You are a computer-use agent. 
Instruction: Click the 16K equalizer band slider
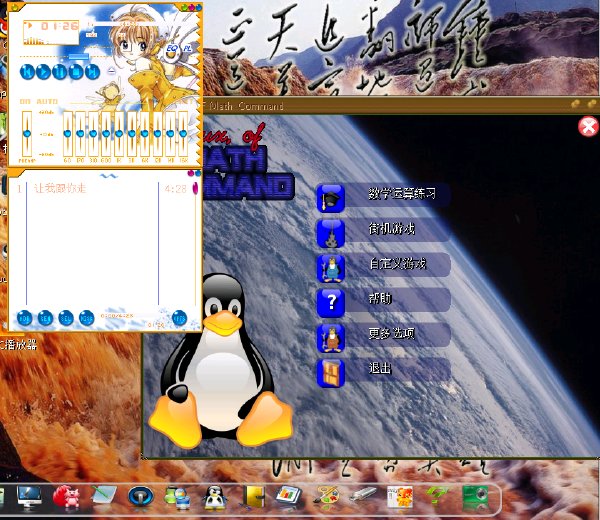coord(183,133)
